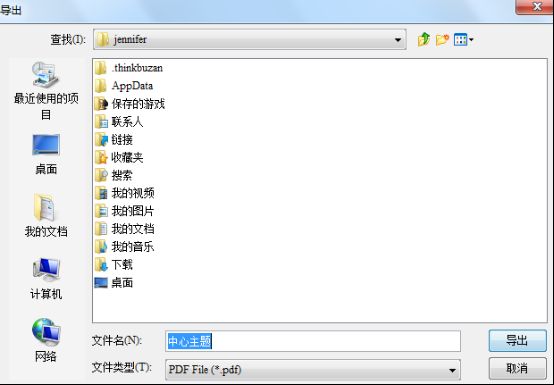Click the .thinkbuzan folder name
554x385 pixels.
click(x=137, y=68)
